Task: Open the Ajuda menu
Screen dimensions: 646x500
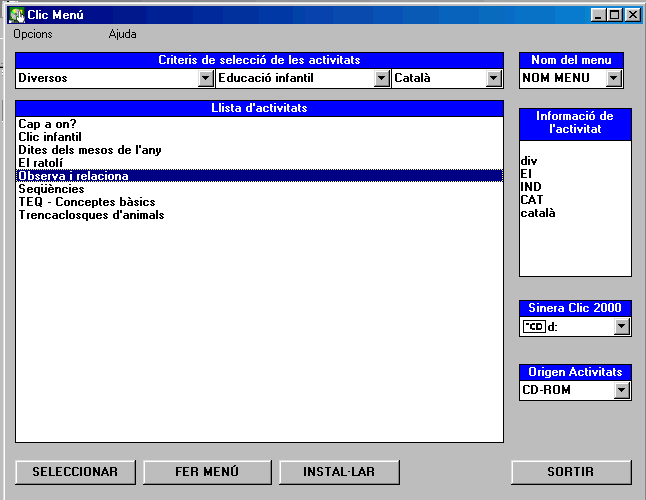Action: click(122, 34)
